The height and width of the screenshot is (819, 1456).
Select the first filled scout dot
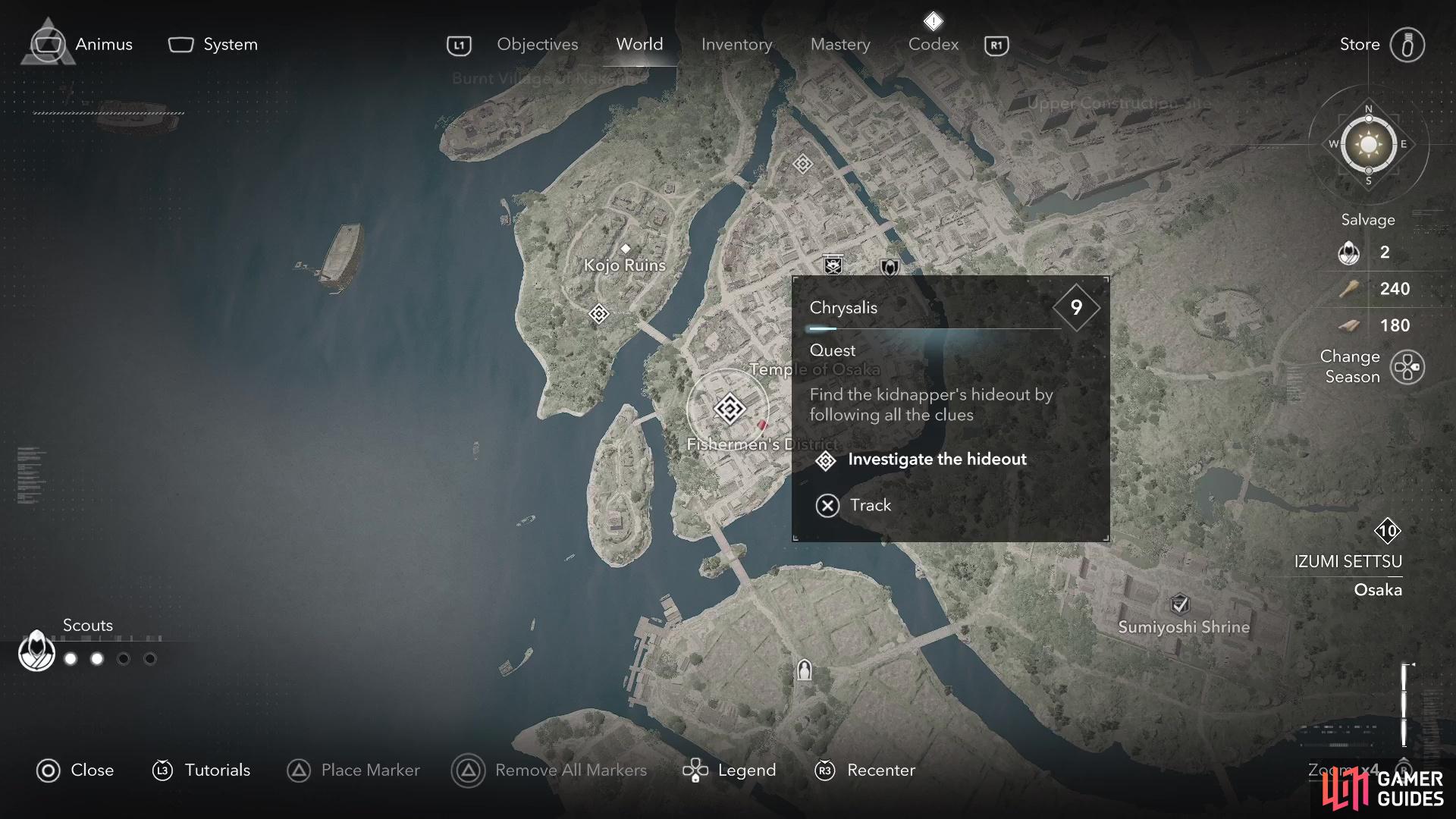(x=71, y=659)
